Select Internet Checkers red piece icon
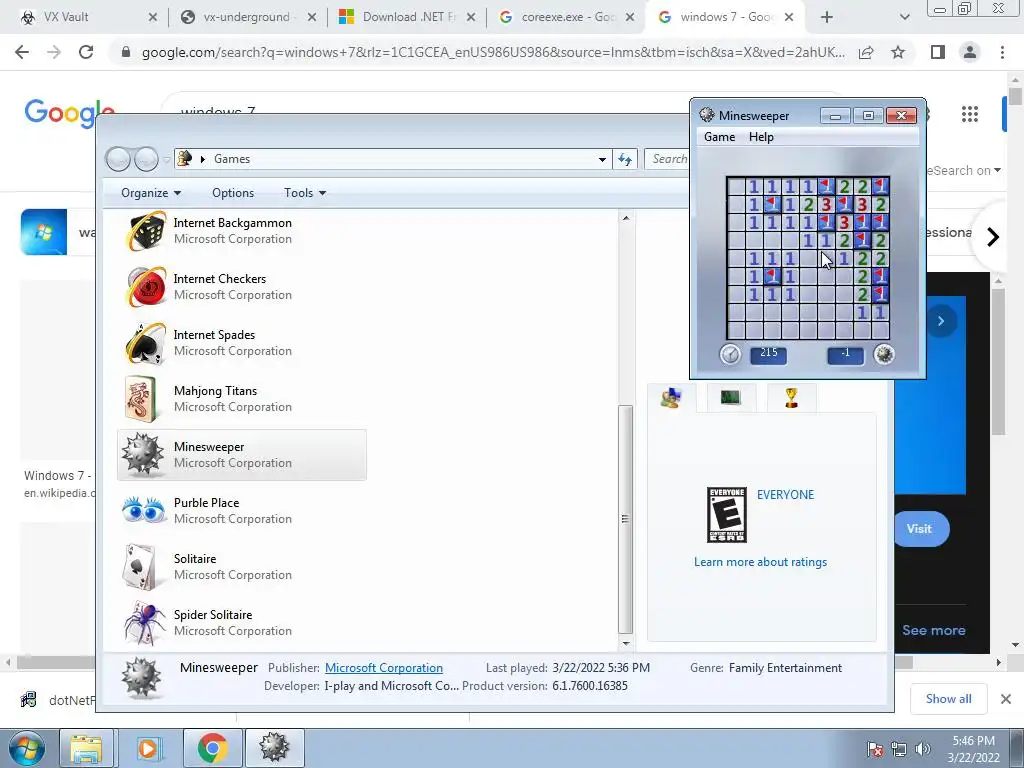 pos(145,287)
